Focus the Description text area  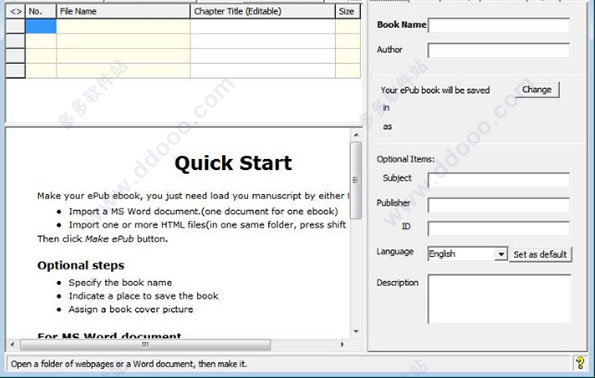coord(499,299)
